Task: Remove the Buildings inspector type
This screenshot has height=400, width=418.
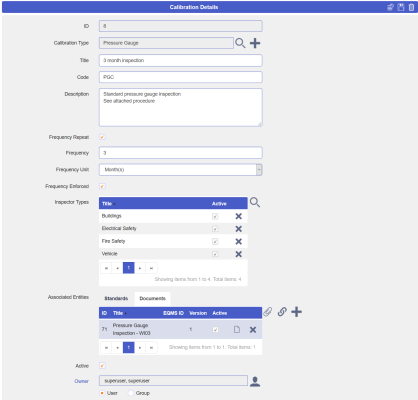Action: coord(239,216)
